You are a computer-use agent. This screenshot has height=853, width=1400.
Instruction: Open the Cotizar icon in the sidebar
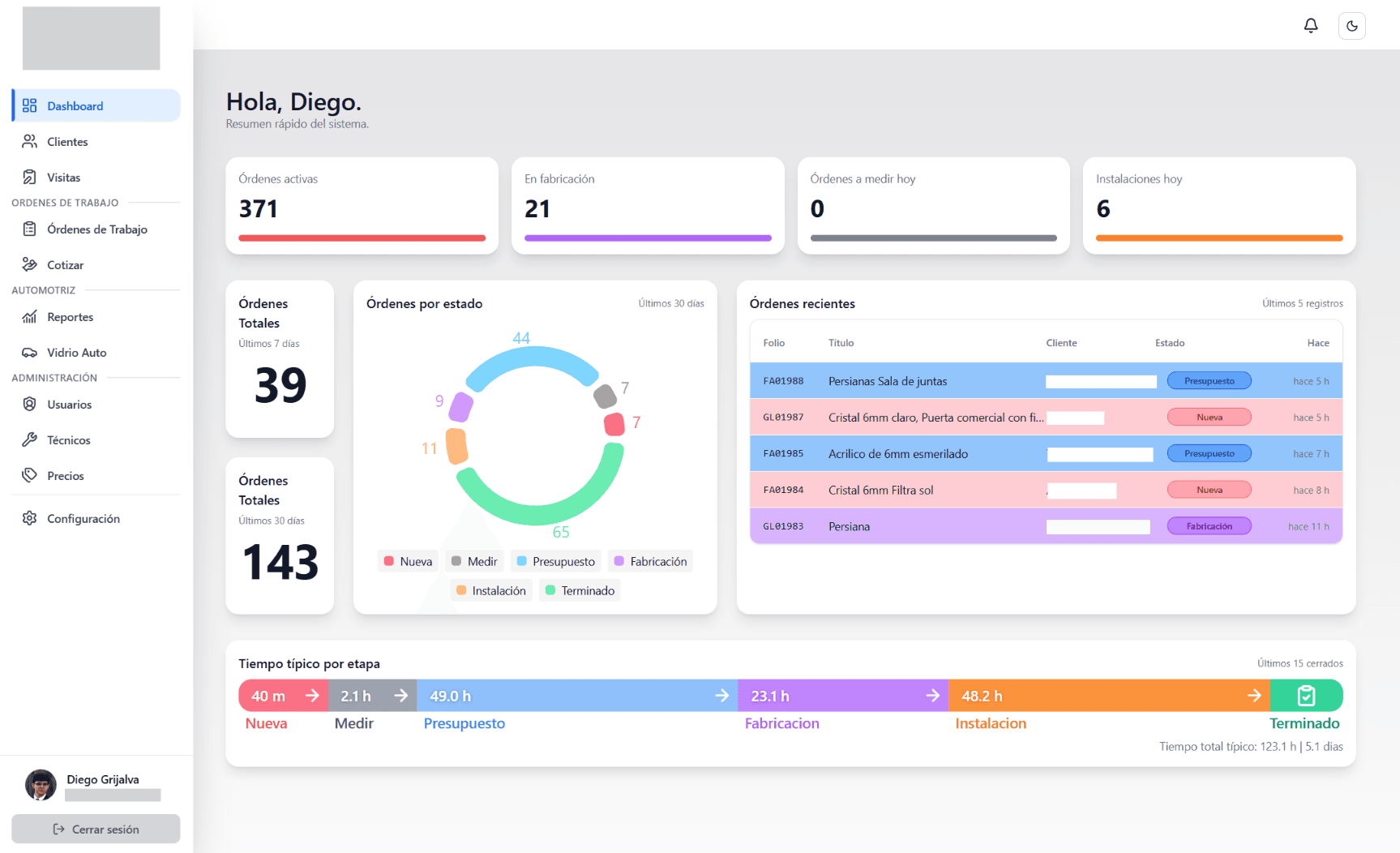tap(29, 265)
